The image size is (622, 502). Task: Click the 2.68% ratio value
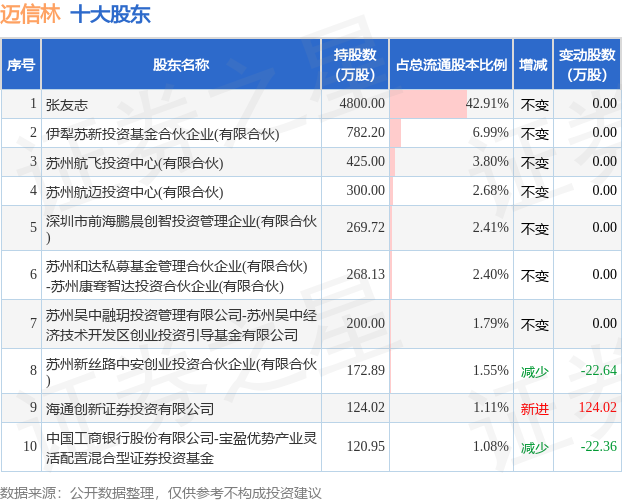tap(490, 190)
